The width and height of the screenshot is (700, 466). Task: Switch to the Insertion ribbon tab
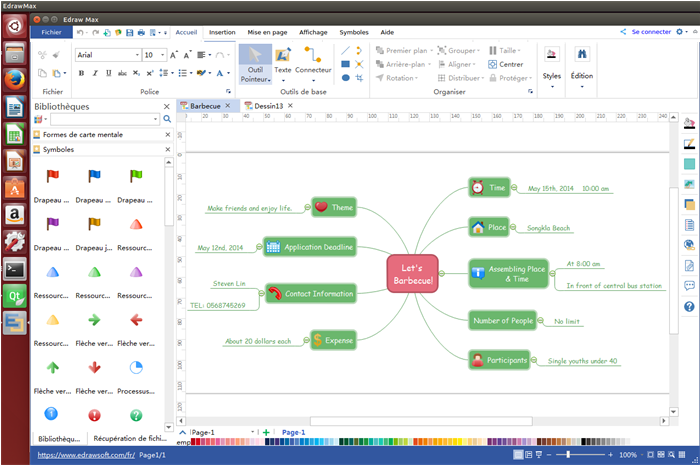tap(222, 32)
